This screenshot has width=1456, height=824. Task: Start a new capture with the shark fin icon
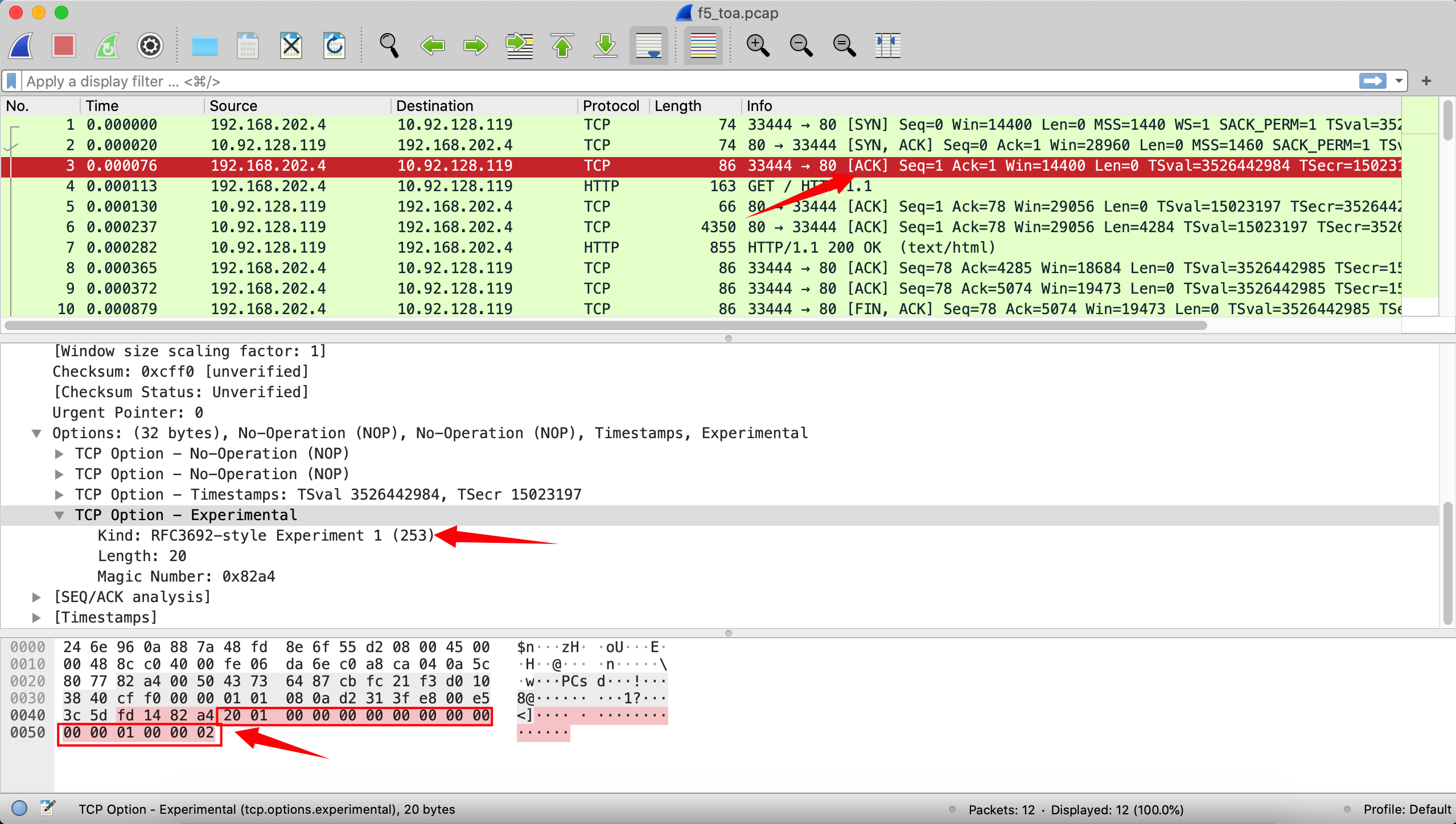[20, 46]
